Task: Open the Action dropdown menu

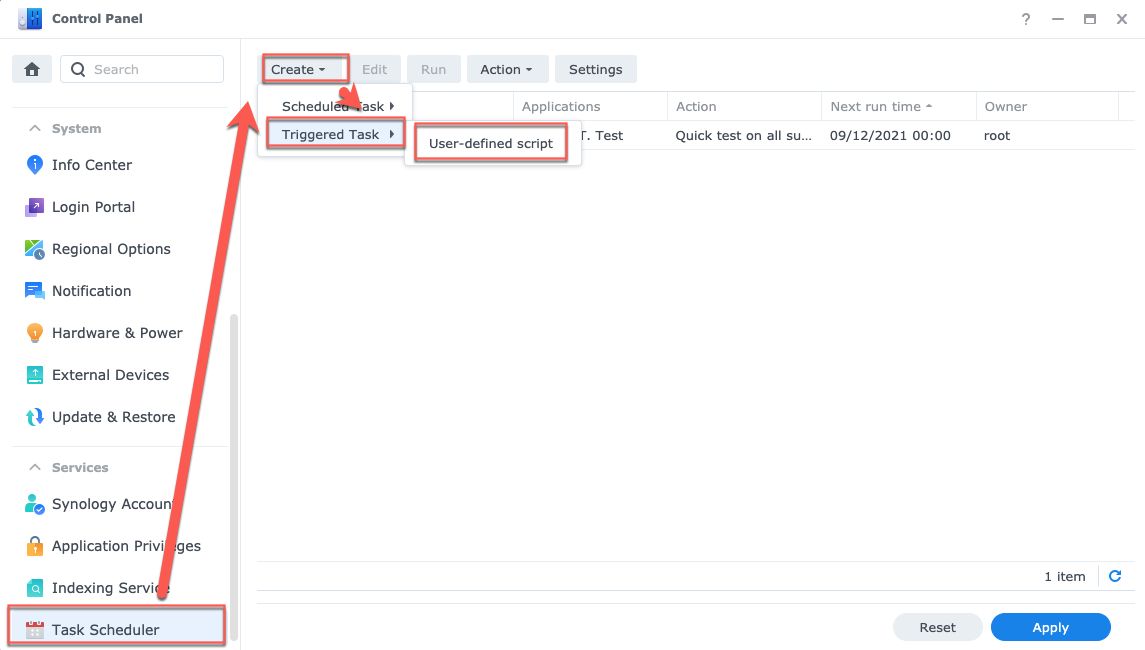Action: [x=507, y=69]
